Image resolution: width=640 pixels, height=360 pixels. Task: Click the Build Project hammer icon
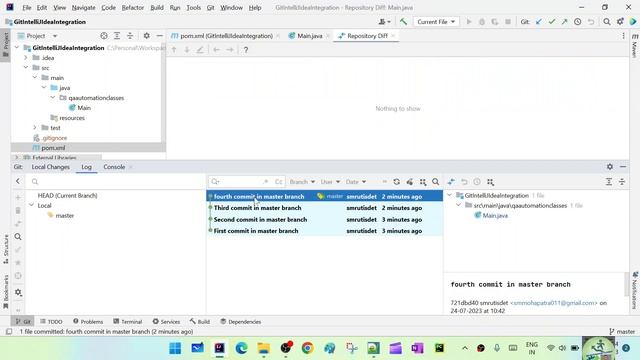tap(403, 22)
